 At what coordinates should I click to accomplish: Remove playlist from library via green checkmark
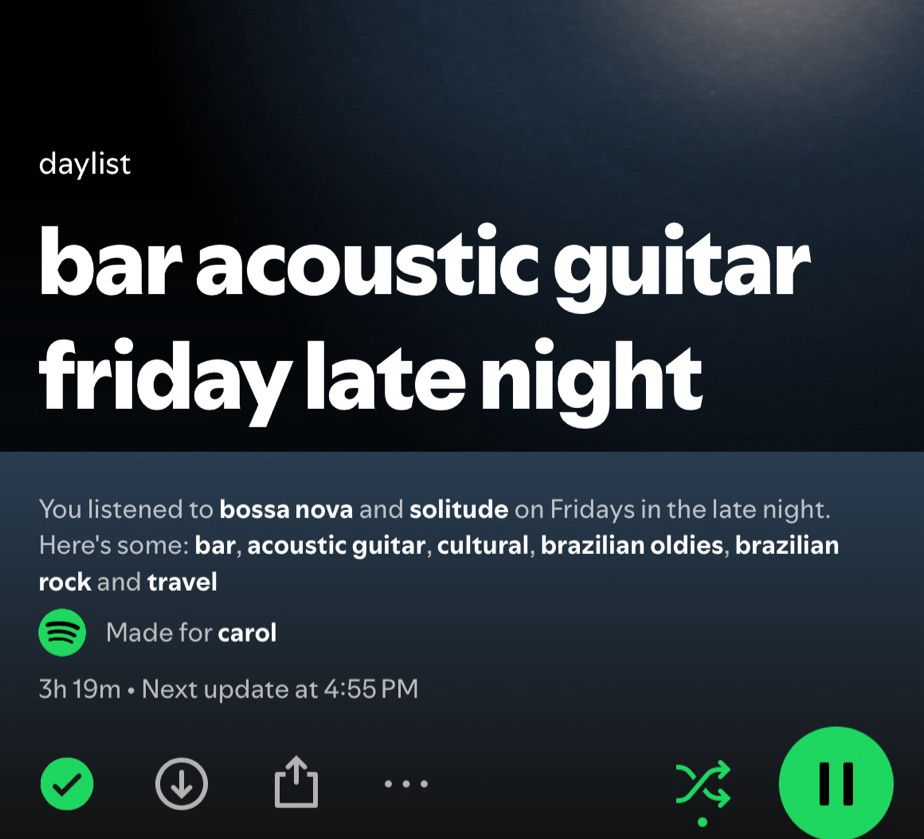[67, 784]
